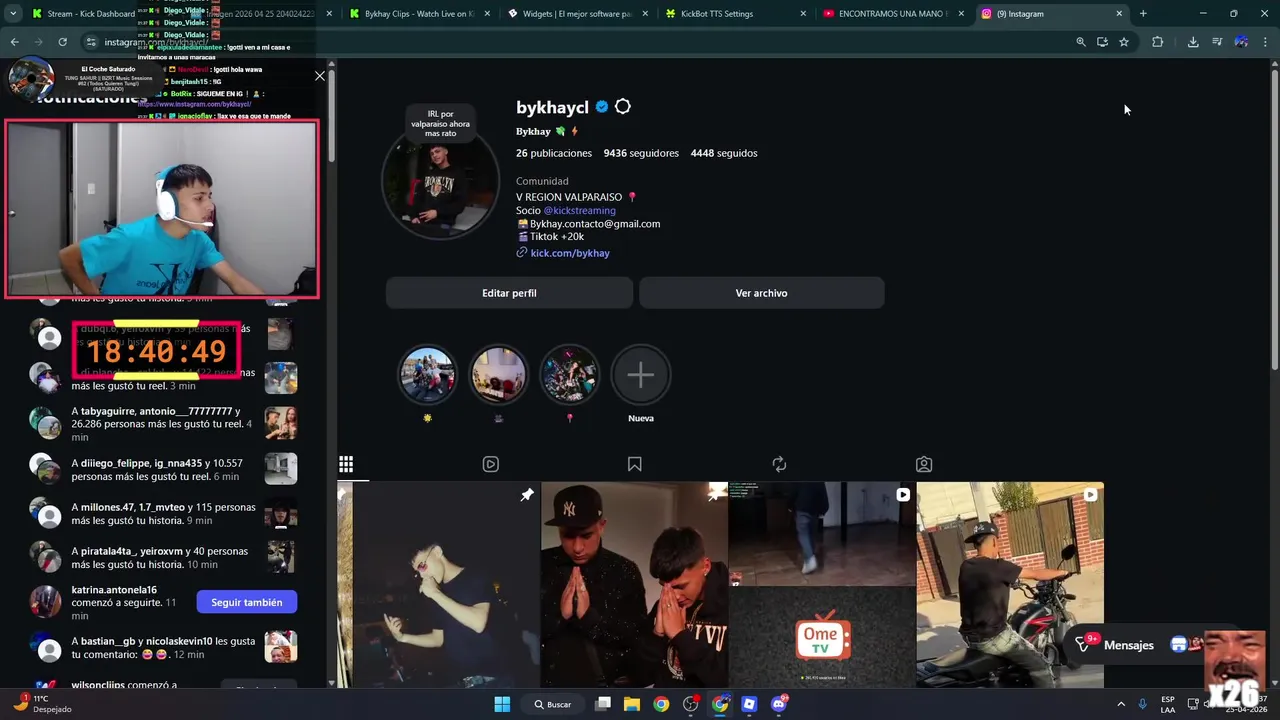Close the KickBot TTS Settings tab
The image size is (1280, 720).
click(803, 14)
